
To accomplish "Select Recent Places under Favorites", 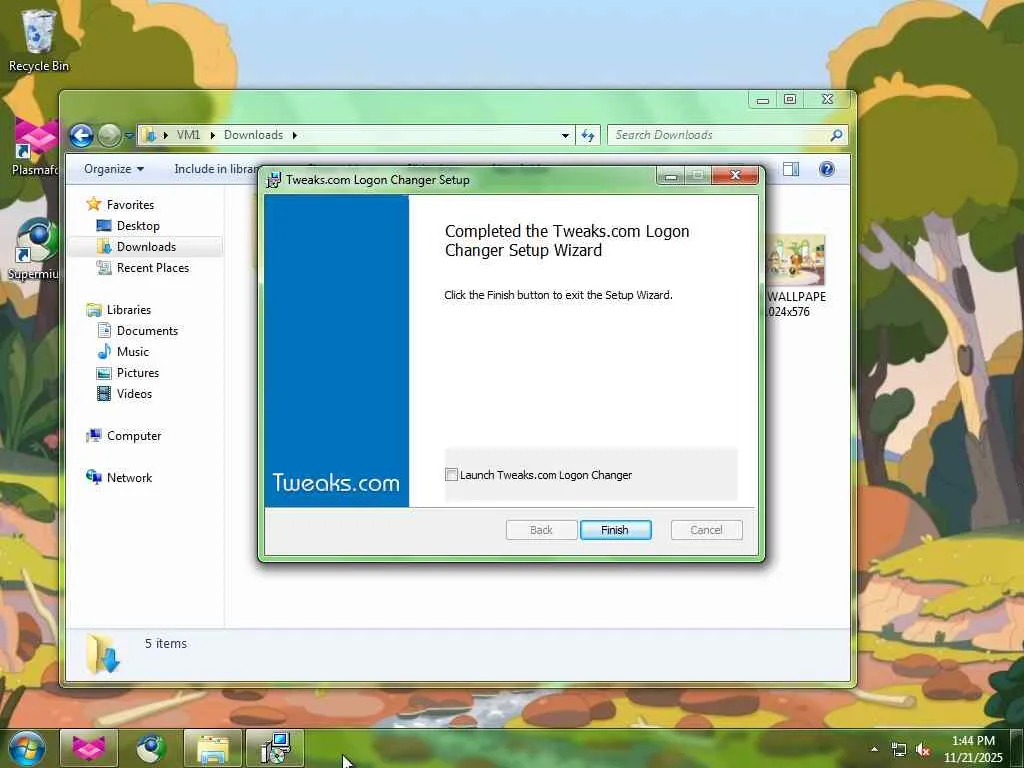I will point(153,268).
